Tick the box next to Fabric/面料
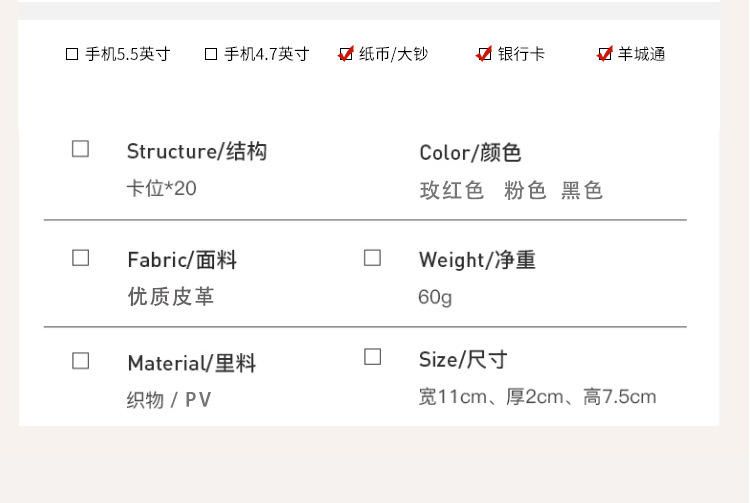This screenshot has height=503, width=750. 81,258
